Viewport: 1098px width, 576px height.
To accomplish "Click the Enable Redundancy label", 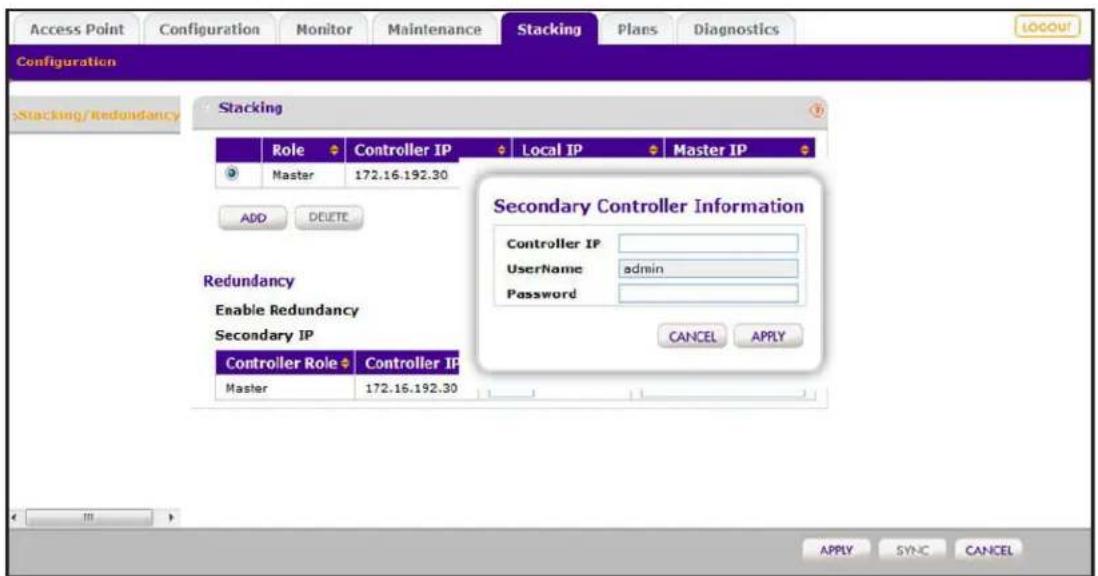I will (x=286, y=310).
